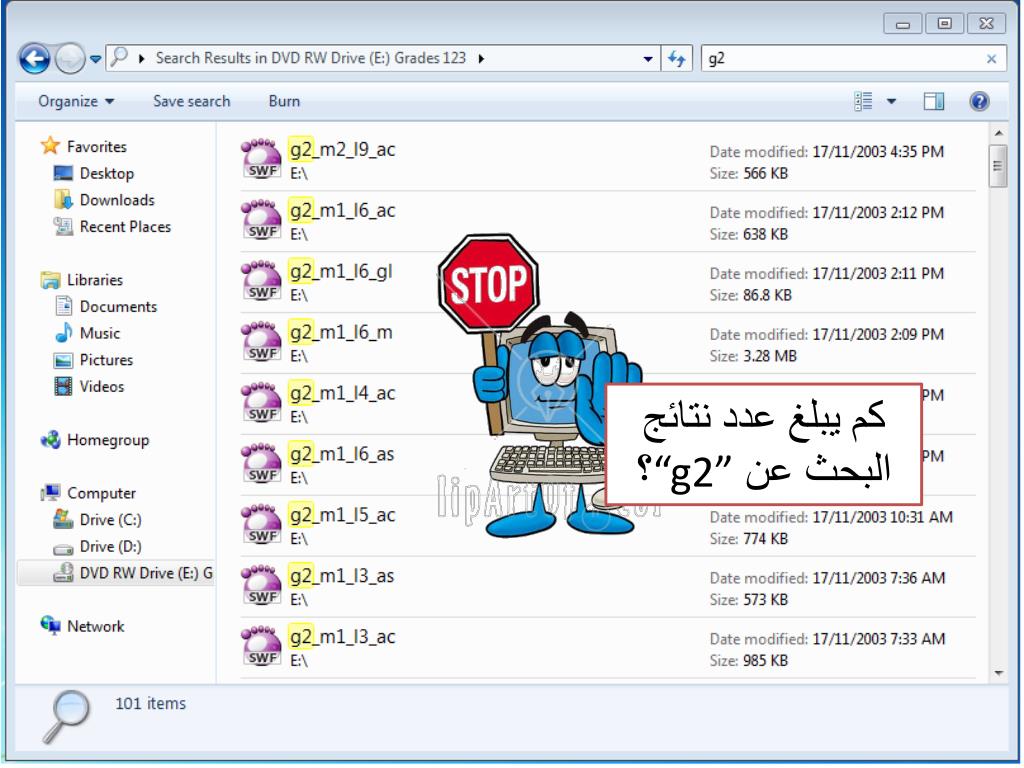Click the Refresh button beside address bar
Viewport: 1024px width, 768px height.
677,59
